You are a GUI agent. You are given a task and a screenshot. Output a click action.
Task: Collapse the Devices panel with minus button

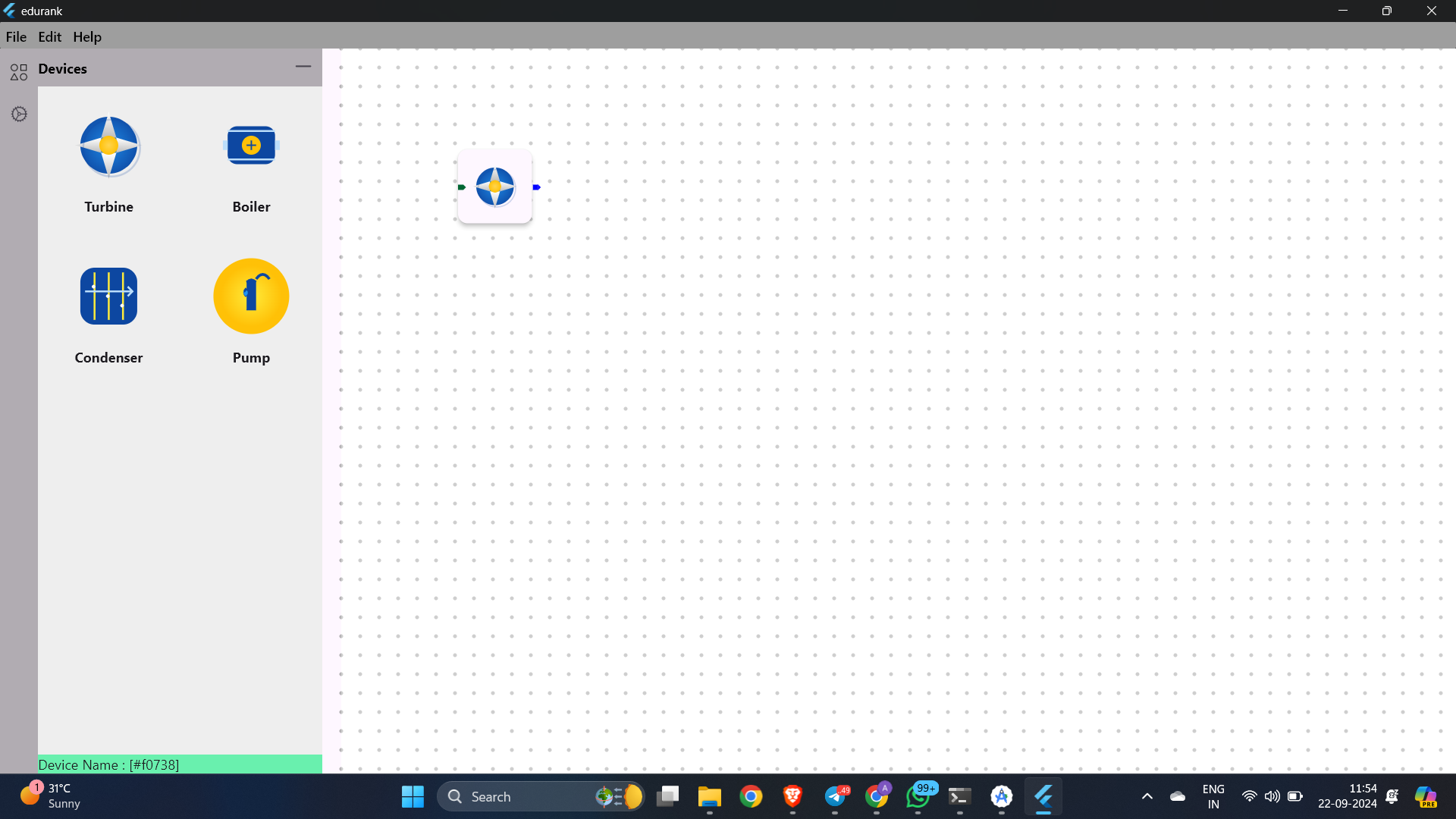click(x=303, y=67)
